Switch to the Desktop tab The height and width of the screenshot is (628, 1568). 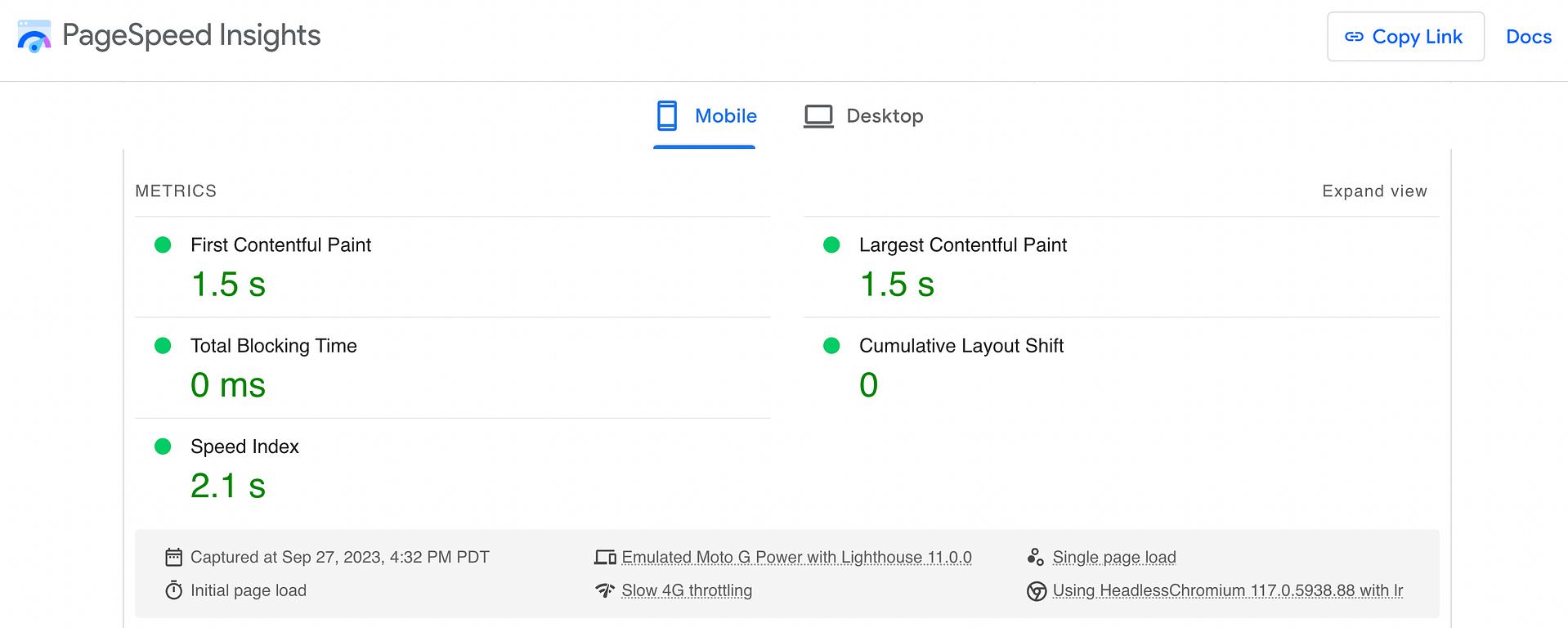pos(864,116)
